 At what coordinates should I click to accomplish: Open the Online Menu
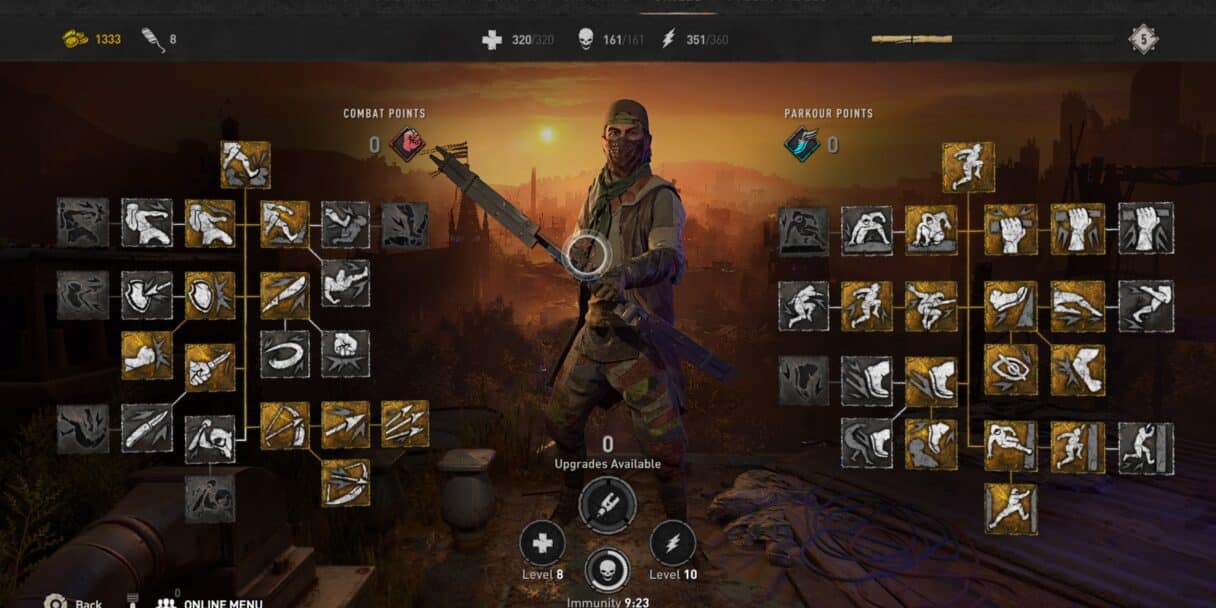click(210, 603)
